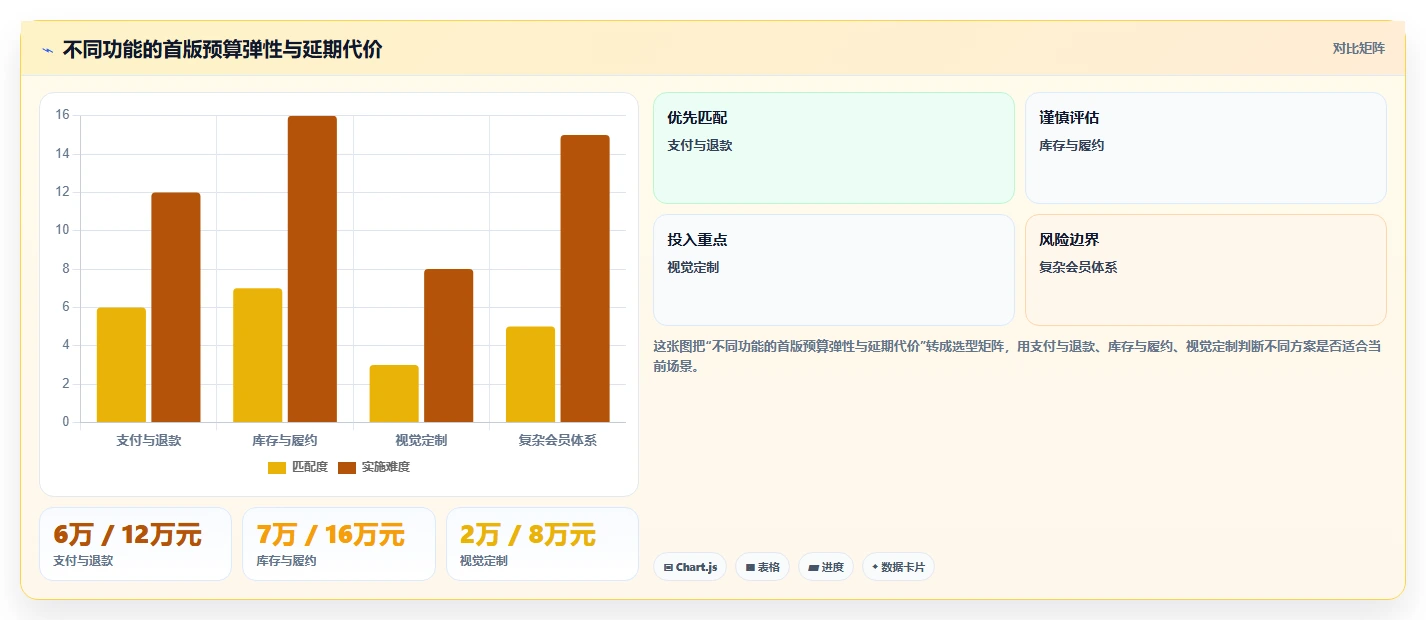
Task: Click 视觉定制 caption under 2万 / 8万元
Action: tap(484, 561)
